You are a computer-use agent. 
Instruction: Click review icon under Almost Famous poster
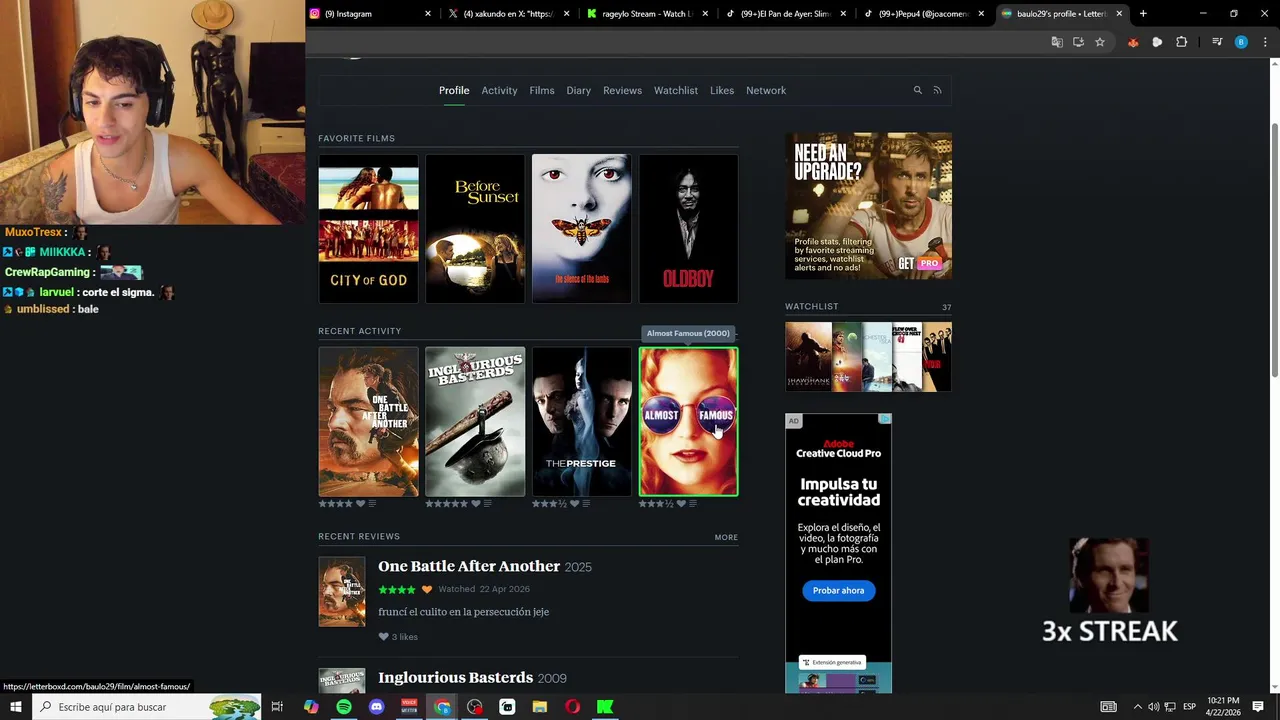pos(693,504)
